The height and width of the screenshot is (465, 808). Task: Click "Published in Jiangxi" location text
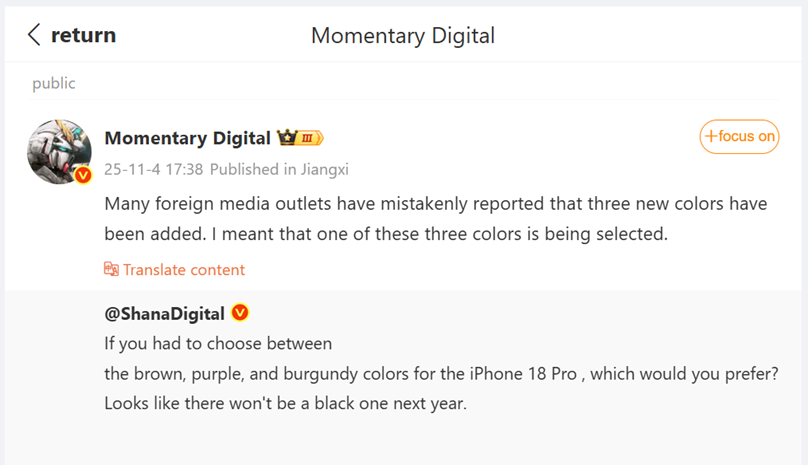coord(279,169)
